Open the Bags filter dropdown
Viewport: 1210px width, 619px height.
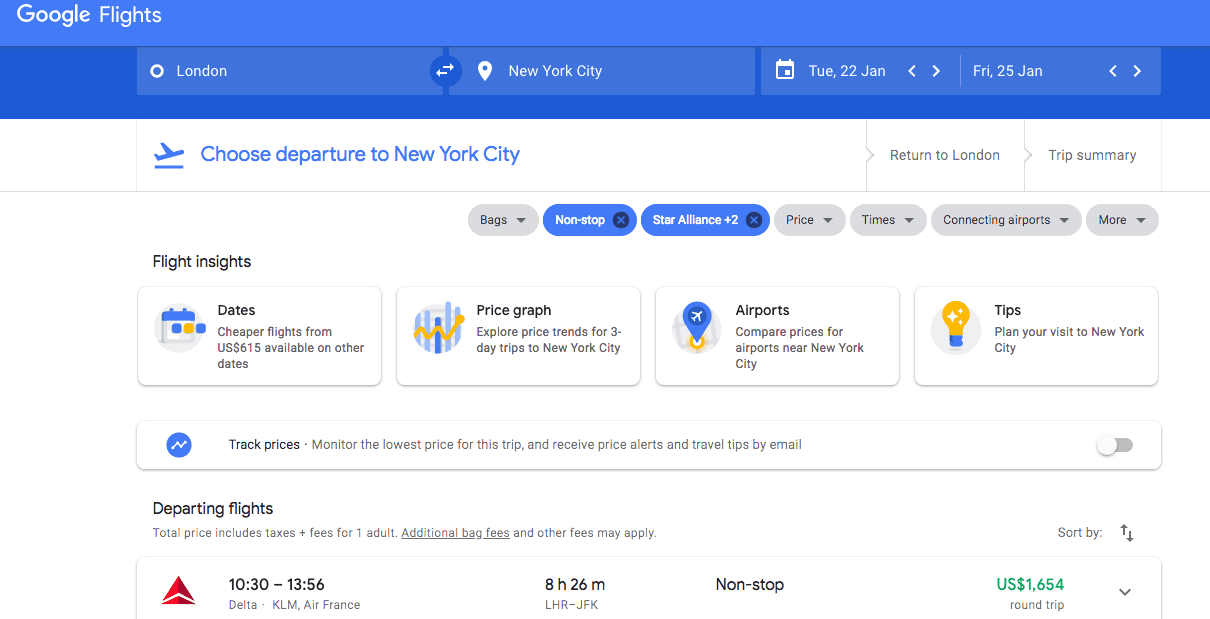503,220
